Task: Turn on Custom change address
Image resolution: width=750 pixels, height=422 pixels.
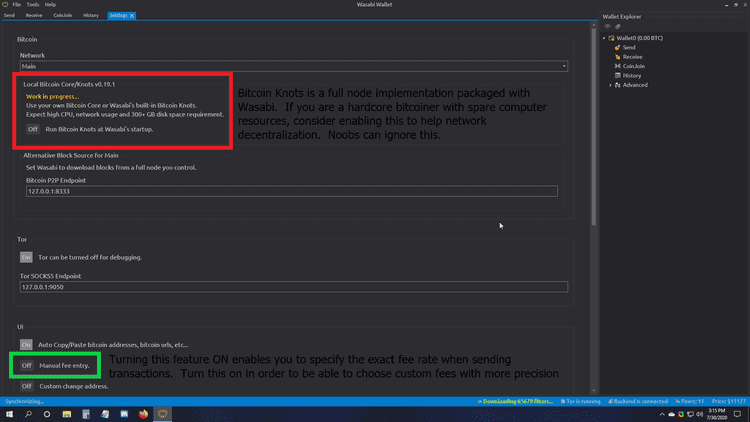Action: pyautogui.click(x=26, y=386)
